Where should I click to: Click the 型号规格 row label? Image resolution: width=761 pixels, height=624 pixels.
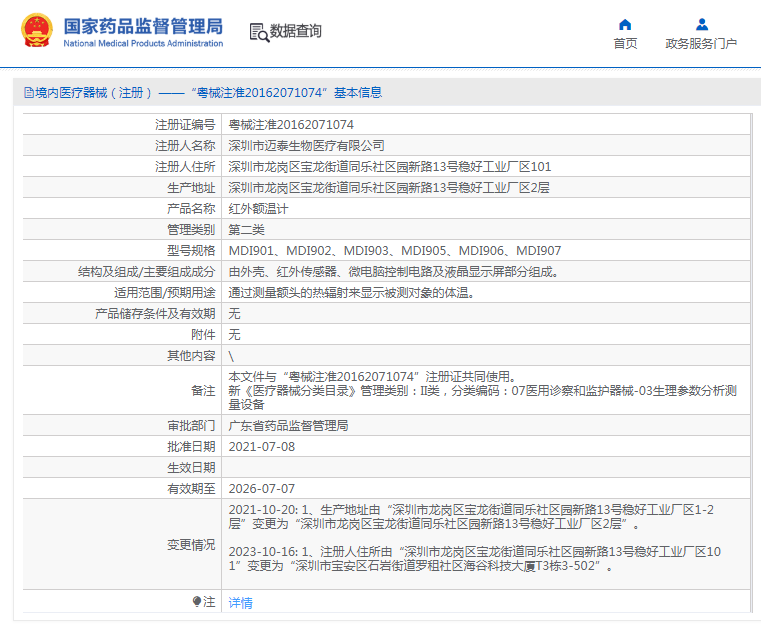coord(191,250)
